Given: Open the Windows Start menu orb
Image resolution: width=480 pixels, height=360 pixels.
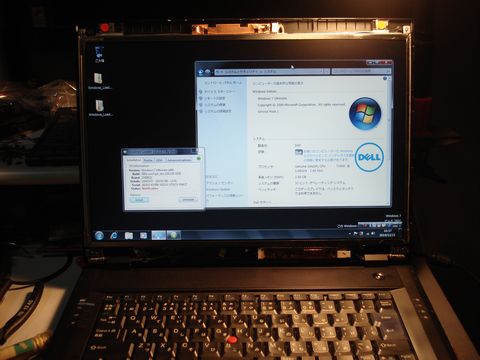Looking at the screenshot, I should pyautogui.click(x=99, y=235).
